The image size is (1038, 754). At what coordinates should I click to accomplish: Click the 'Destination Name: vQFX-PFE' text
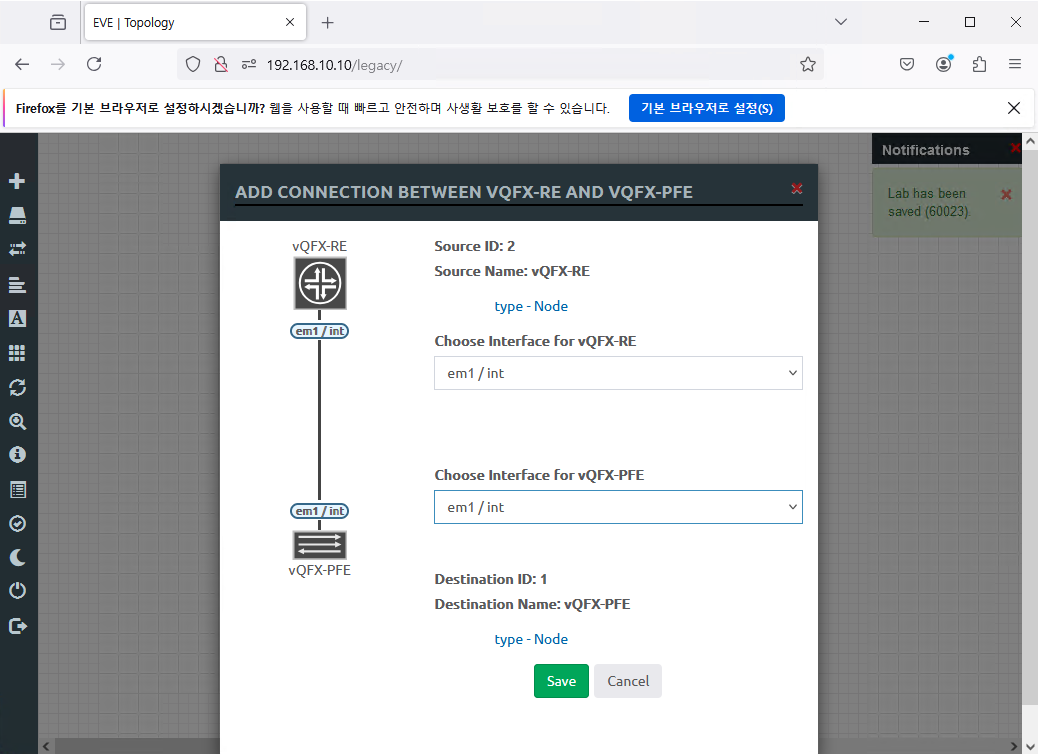(x=532, y=604)
